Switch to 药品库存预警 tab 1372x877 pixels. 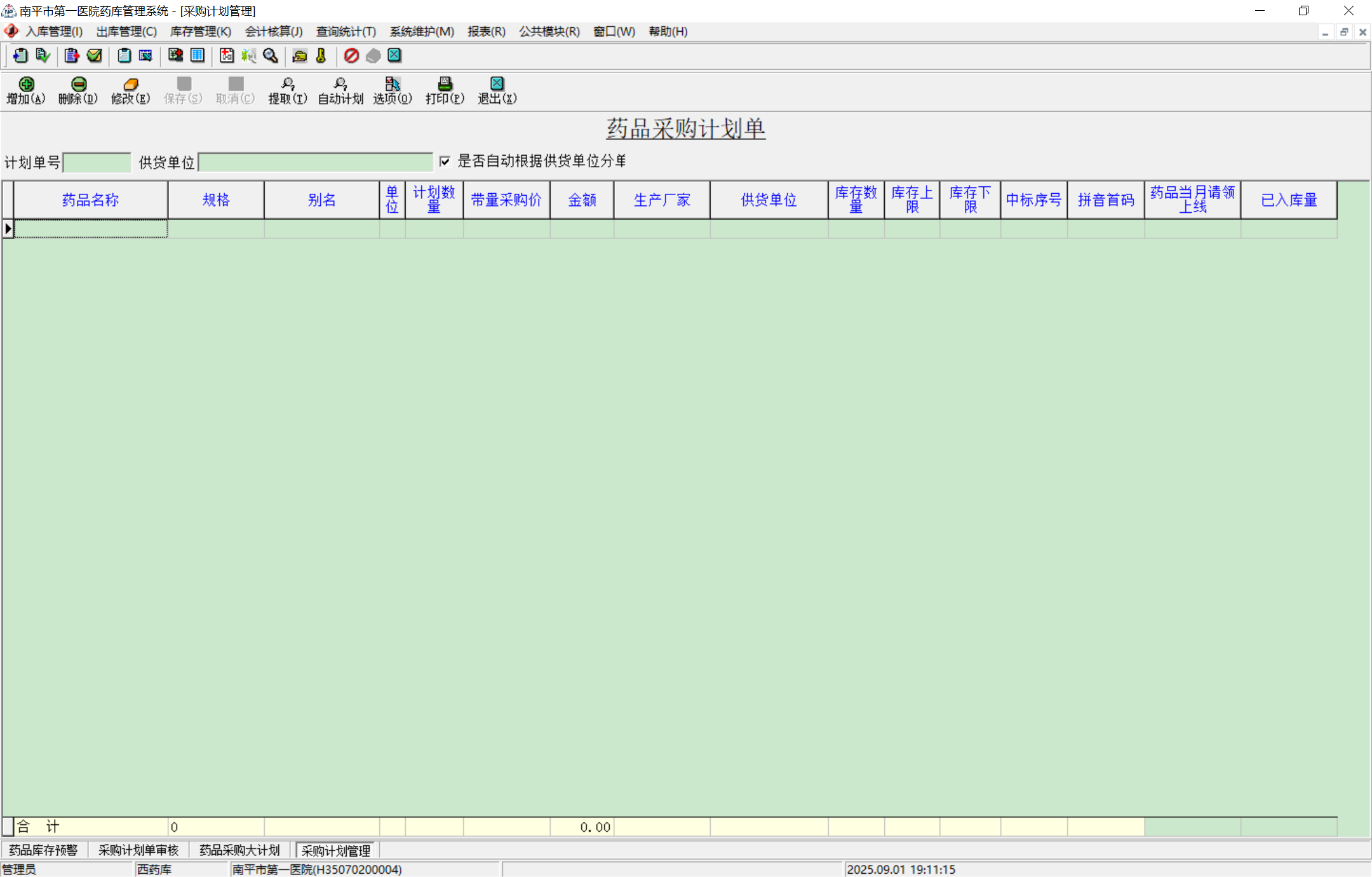pos(43,850)
